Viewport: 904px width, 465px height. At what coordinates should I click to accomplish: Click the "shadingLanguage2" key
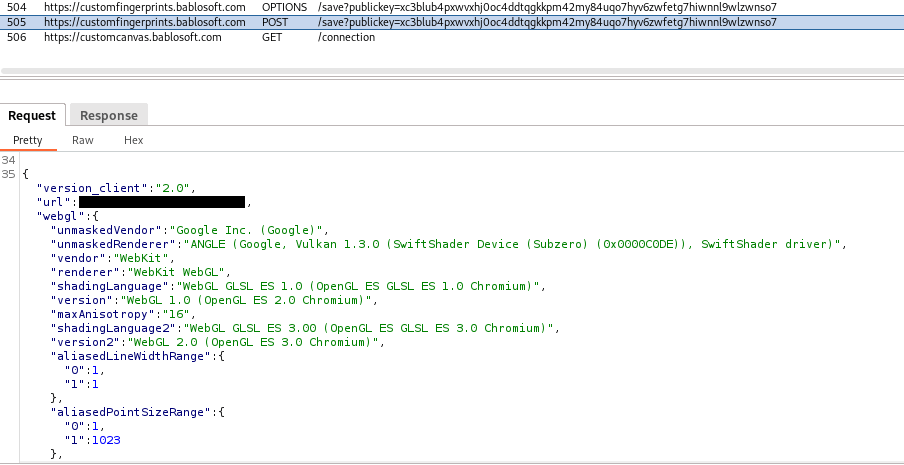[109, 328]
